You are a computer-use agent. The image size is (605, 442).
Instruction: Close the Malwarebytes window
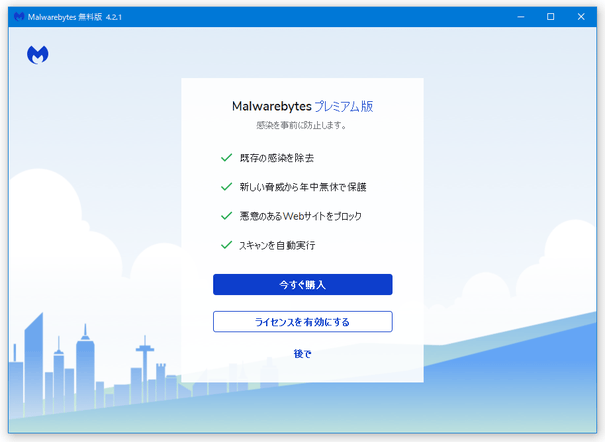[x=581, y=17]
